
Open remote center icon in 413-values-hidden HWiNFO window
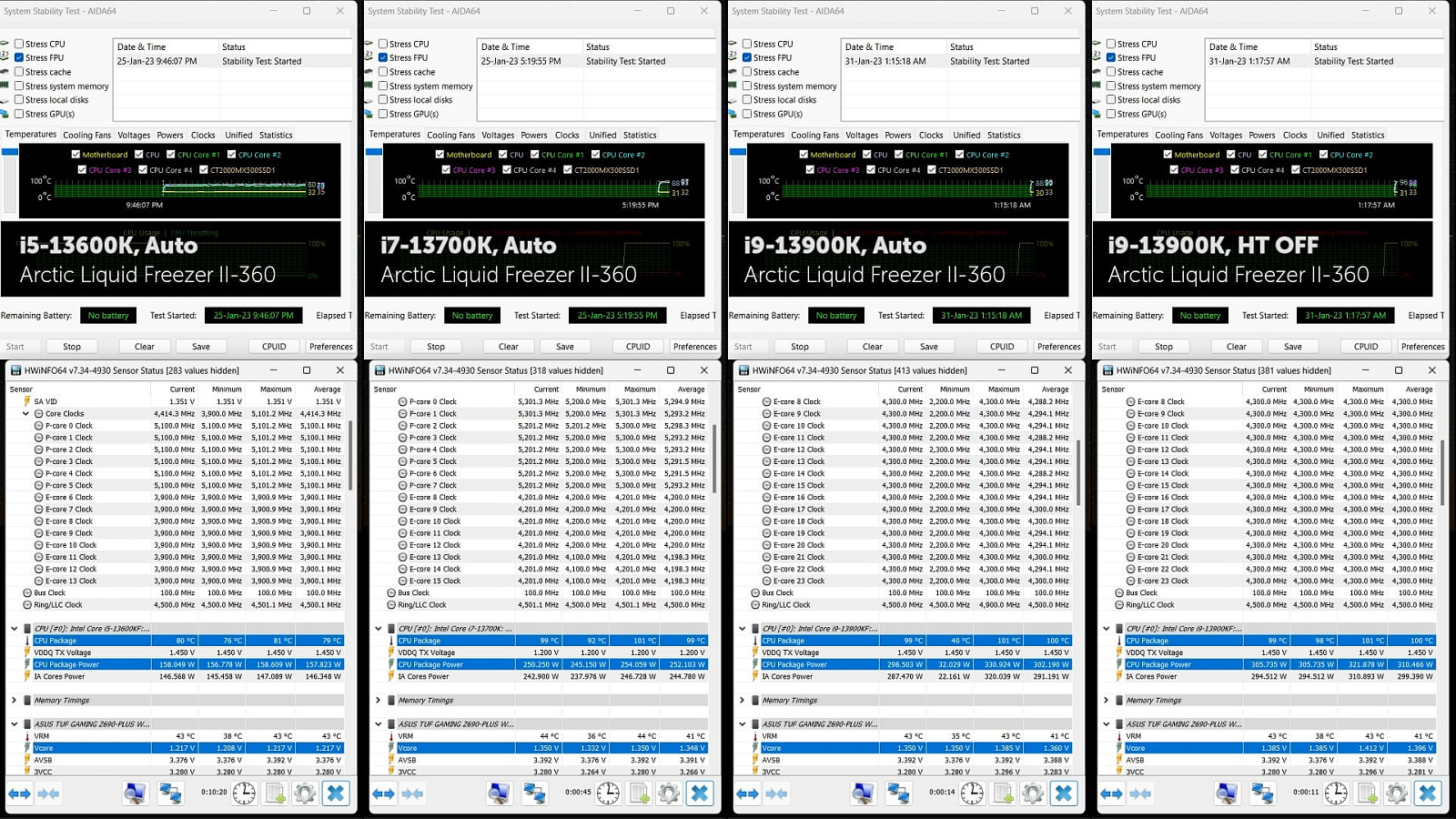898,794
